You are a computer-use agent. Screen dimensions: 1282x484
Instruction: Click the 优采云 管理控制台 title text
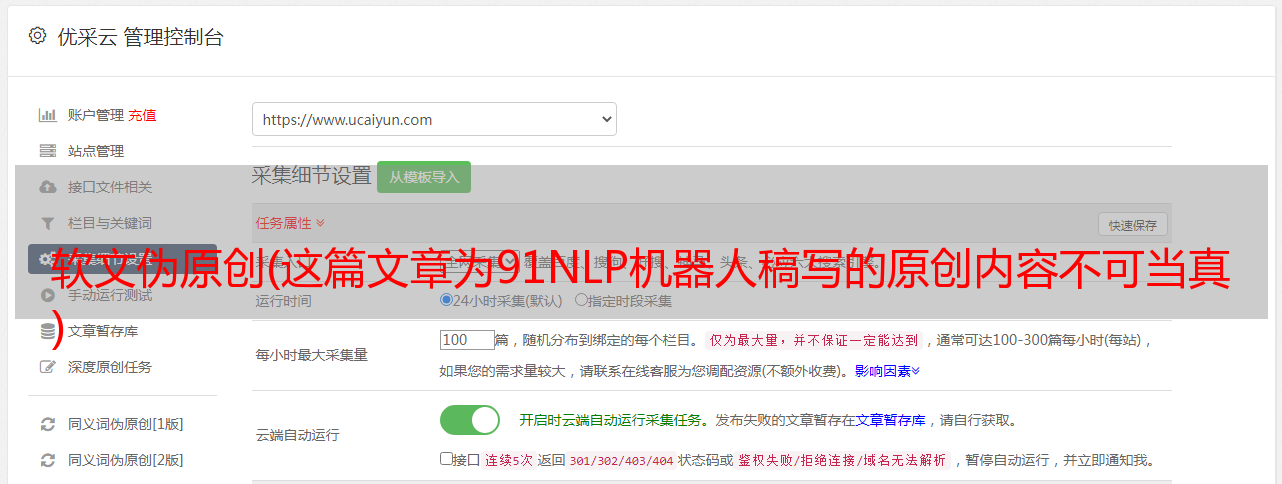[x=140, y=37]
